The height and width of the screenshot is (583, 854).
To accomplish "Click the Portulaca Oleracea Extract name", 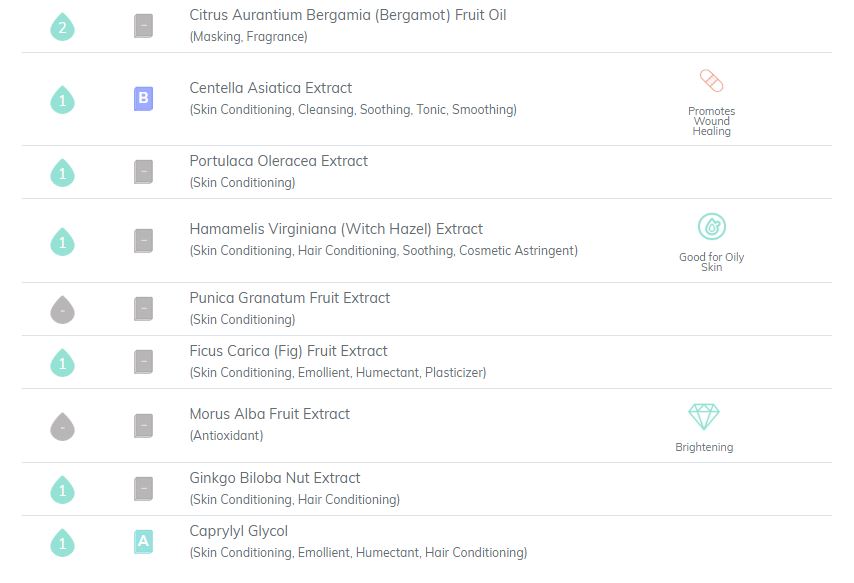I will pos(278,161).
